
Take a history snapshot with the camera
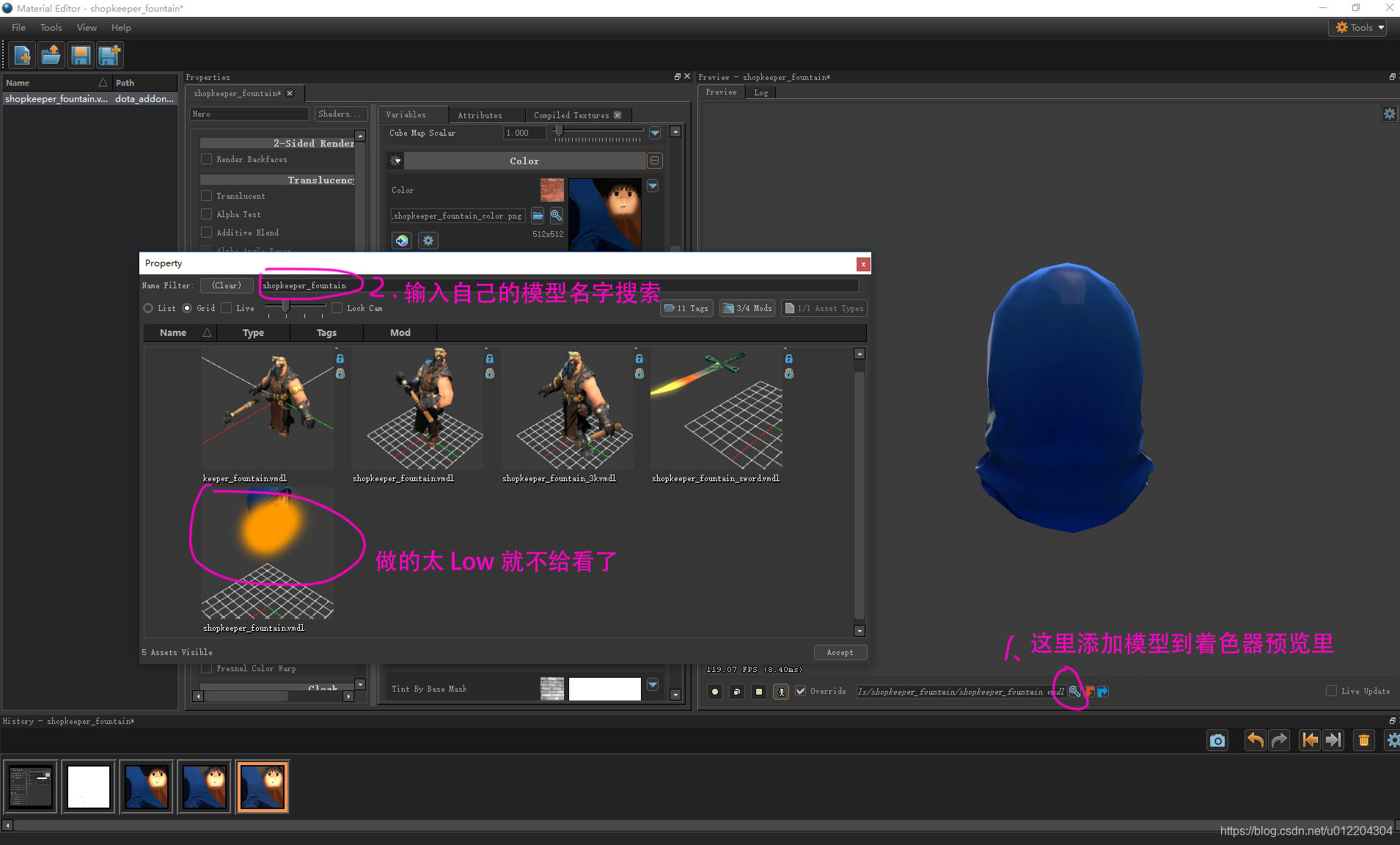click(x=1217, y=740)
